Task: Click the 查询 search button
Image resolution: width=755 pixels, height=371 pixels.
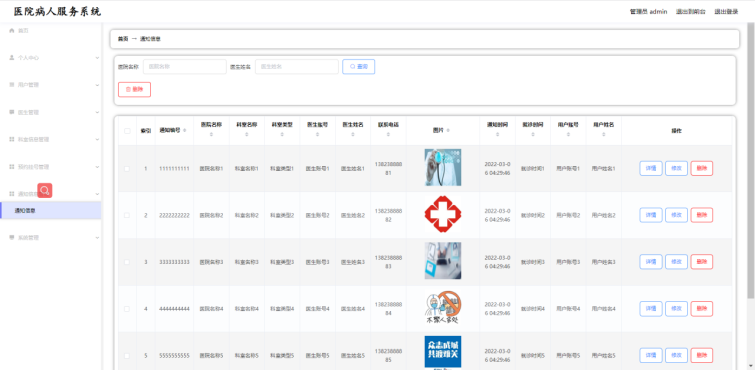Action: pos(359,67)
